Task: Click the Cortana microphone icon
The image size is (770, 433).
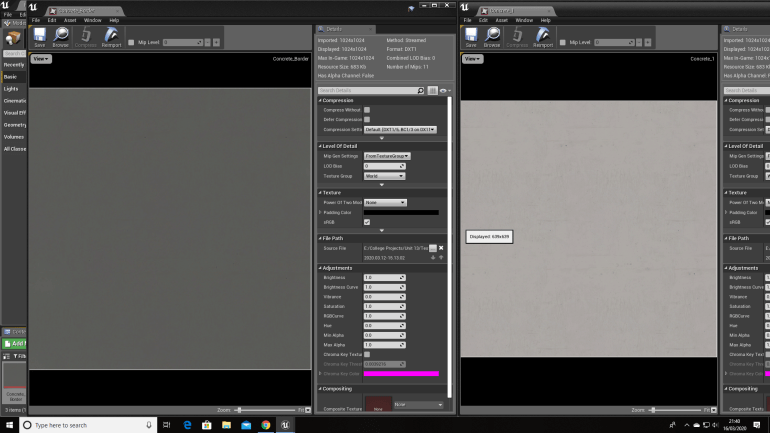Action: [x=149, y=425]
